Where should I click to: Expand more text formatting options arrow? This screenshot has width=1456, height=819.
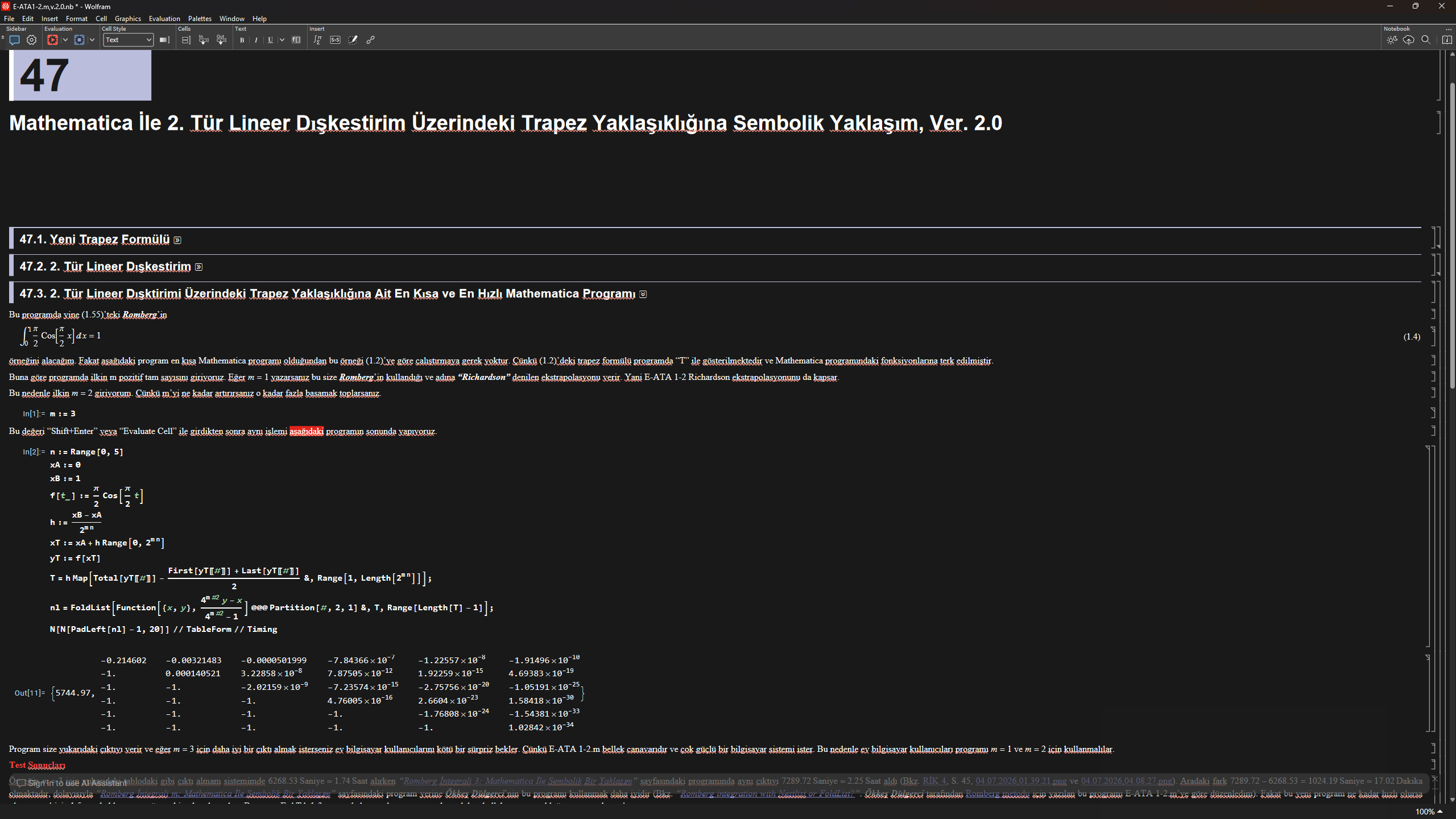pyautogui.click(x=282, y=40)
